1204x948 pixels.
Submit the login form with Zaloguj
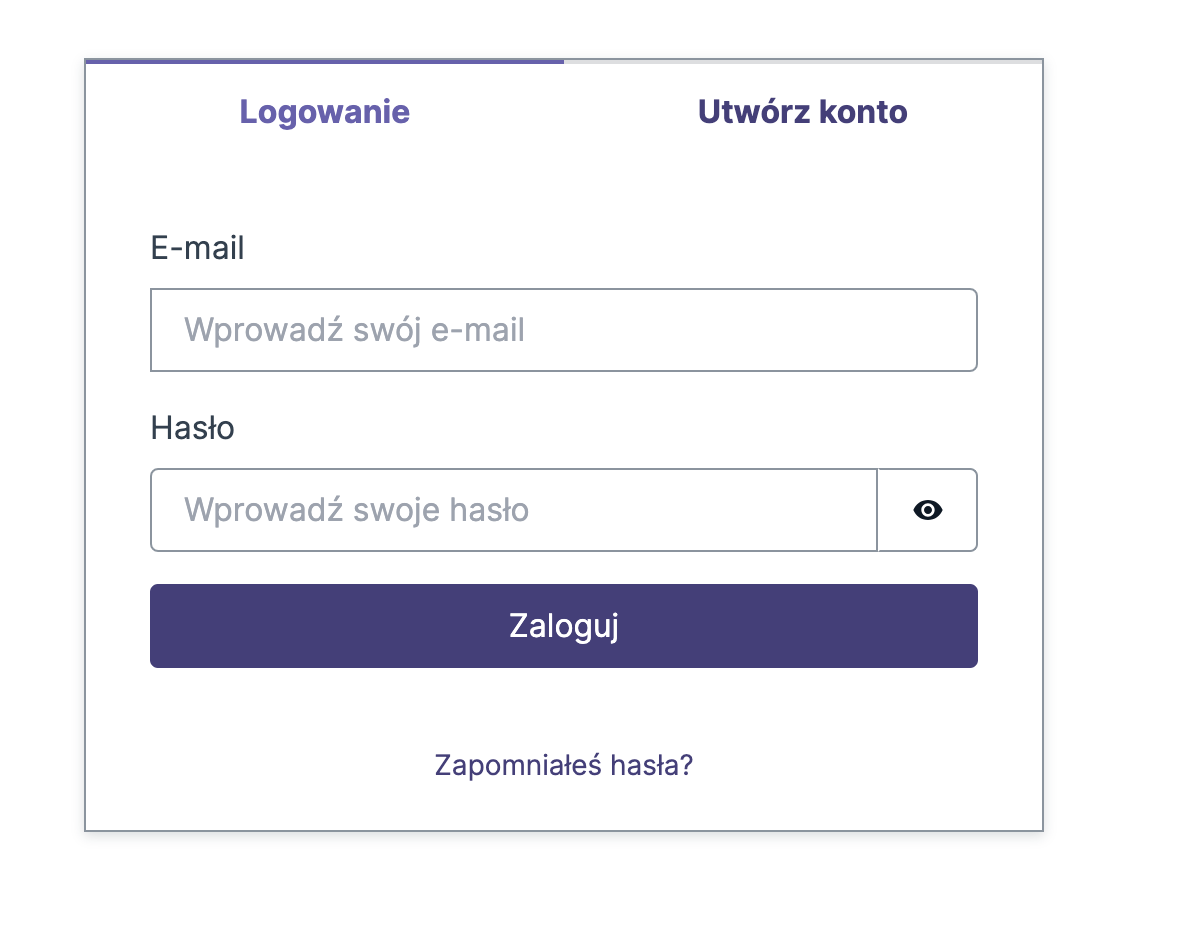coord(564,626)
